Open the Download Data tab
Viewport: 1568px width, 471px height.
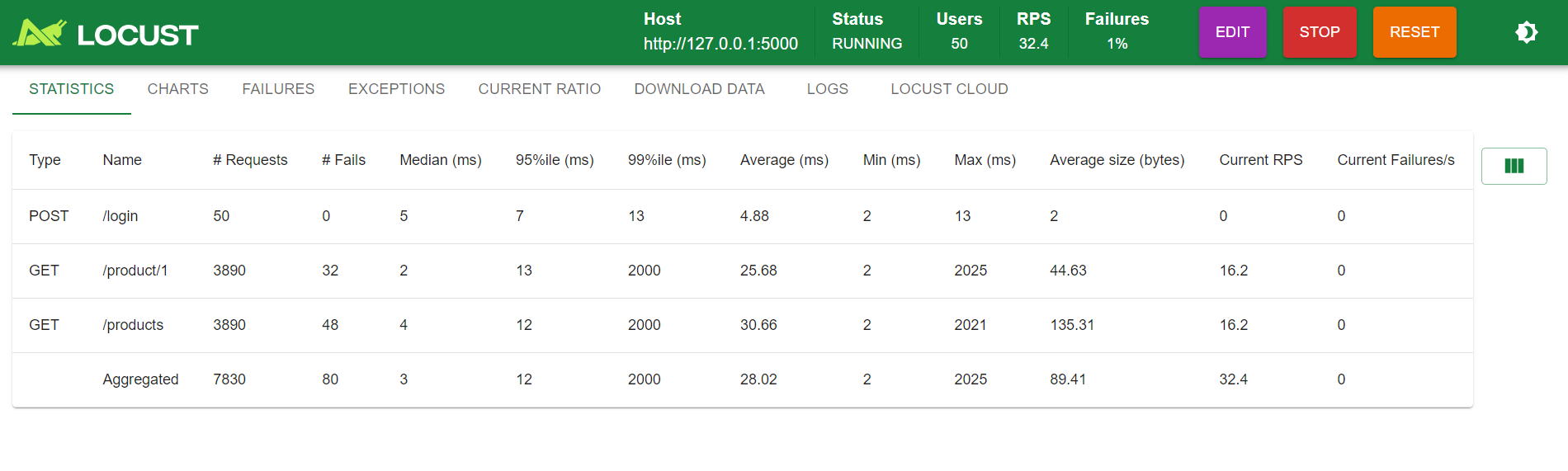point(699,89)
